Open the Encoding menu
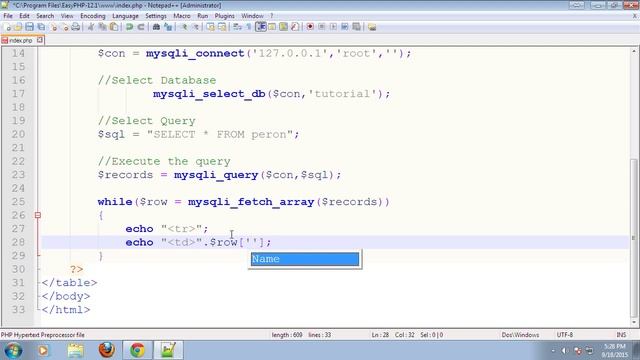The image size is (640, 360). click(93, 16)
